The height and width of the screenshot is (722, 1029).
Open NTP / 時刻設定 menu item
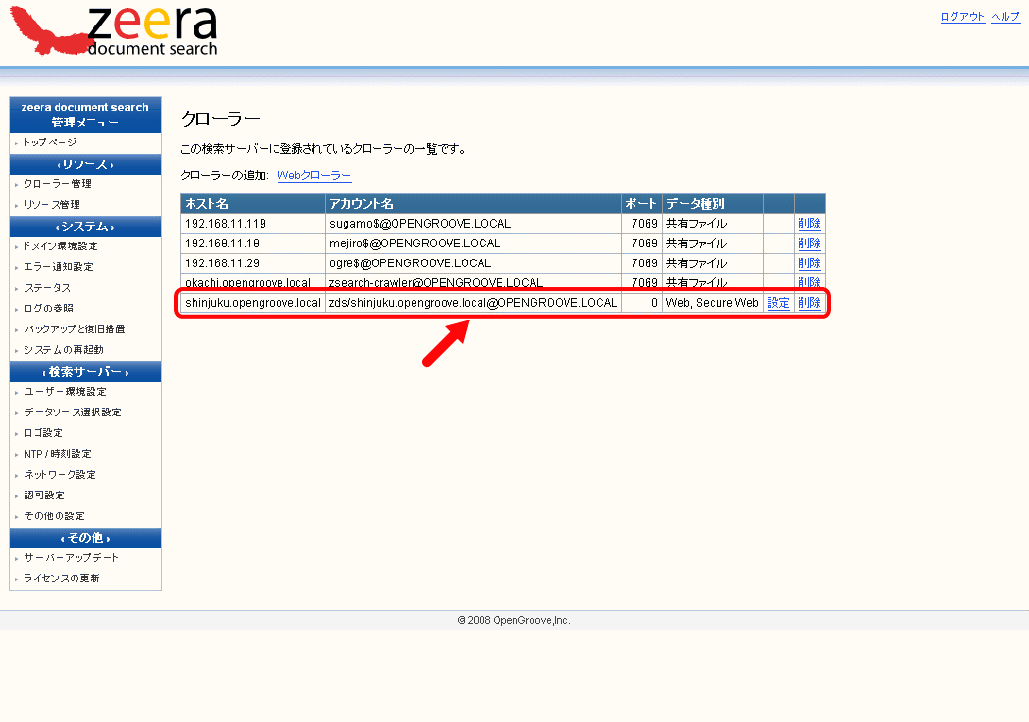58,454
